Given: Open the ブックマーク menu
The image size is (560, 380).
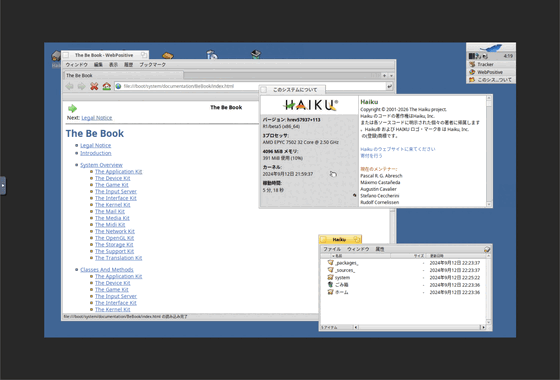Looking at the screenshot, I should 152,65.
